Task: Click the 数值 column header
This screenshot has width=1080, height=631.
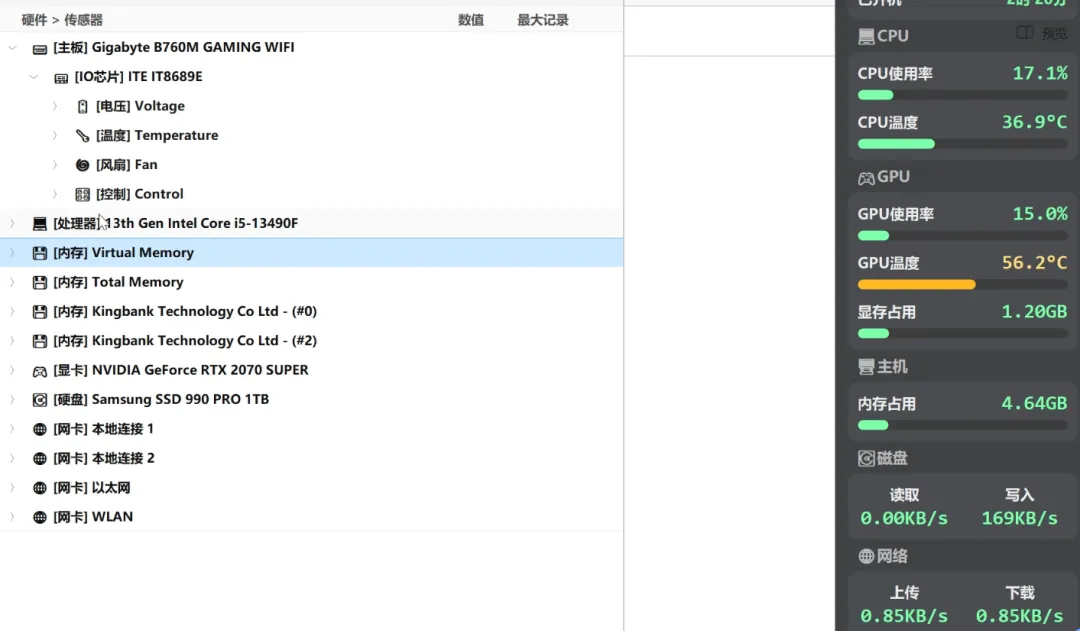Action: [471, 20]
